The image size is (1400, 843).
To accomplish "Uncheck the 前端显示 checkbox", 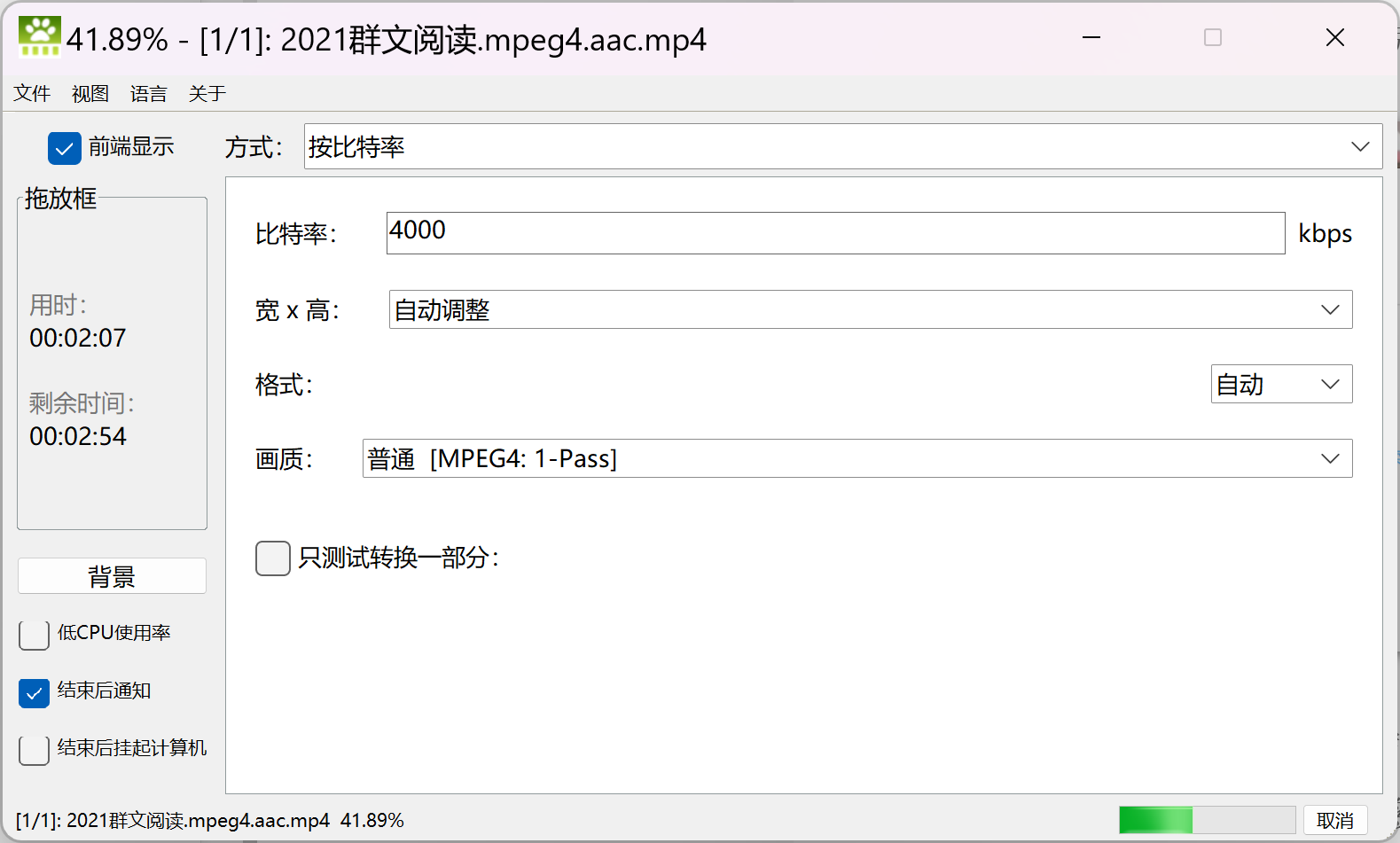I will (x=65, y=148).
